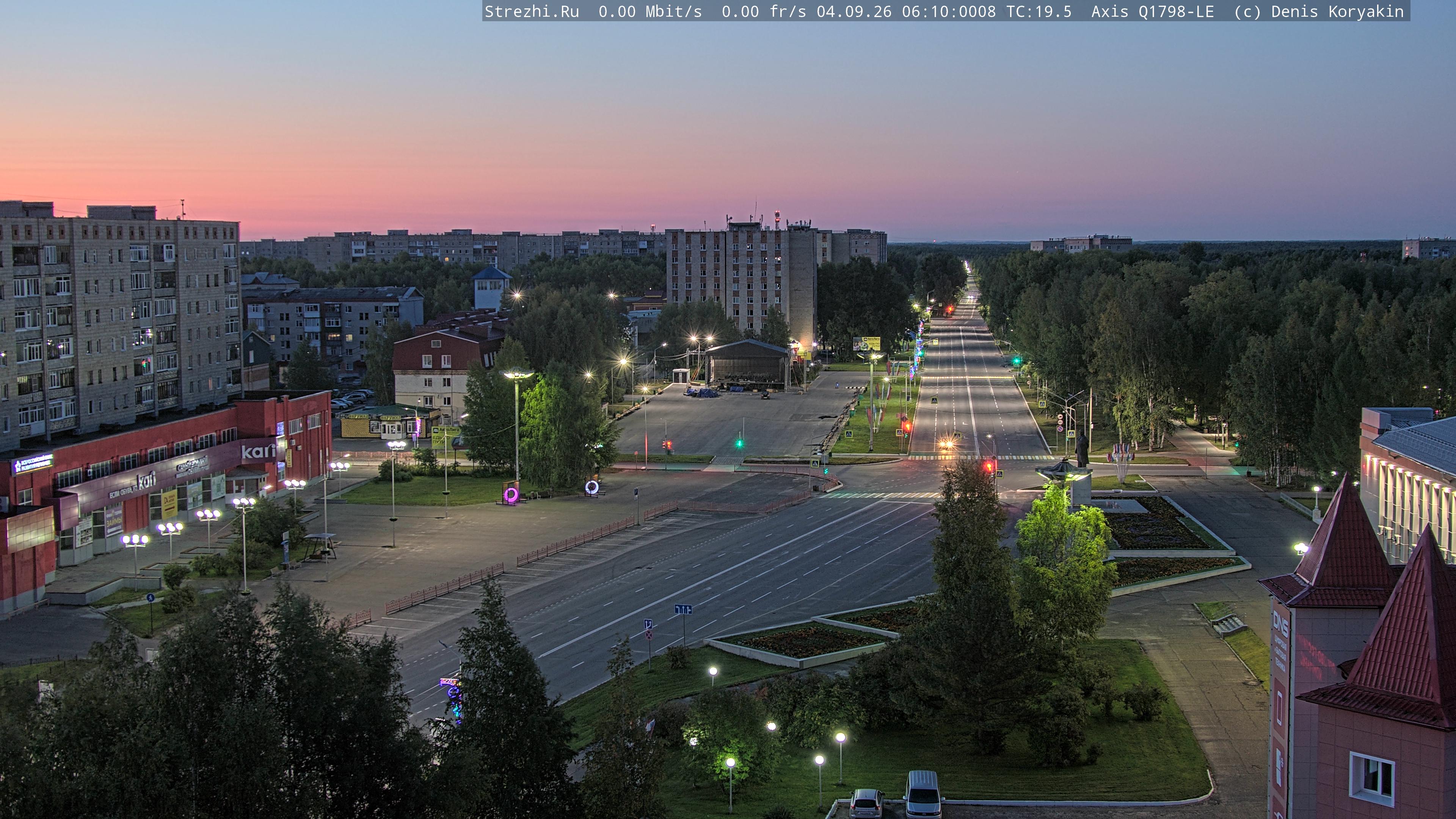Click the Denis Koryakin copyright text
1456x819 pixels.
click(1337, 12)
